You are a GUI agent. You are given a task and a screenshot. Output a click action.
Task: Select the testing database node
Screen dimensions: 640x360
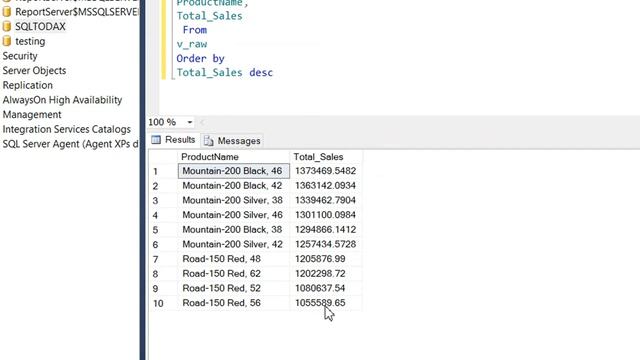[x=30, y=41]
